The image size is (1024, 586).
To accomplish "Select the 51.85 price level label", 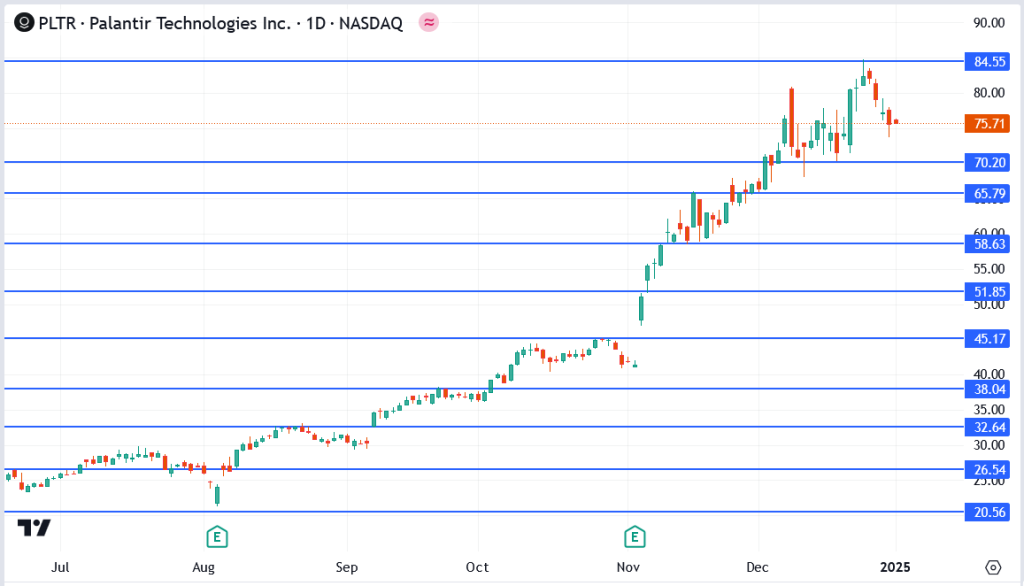I will [988, 292].
